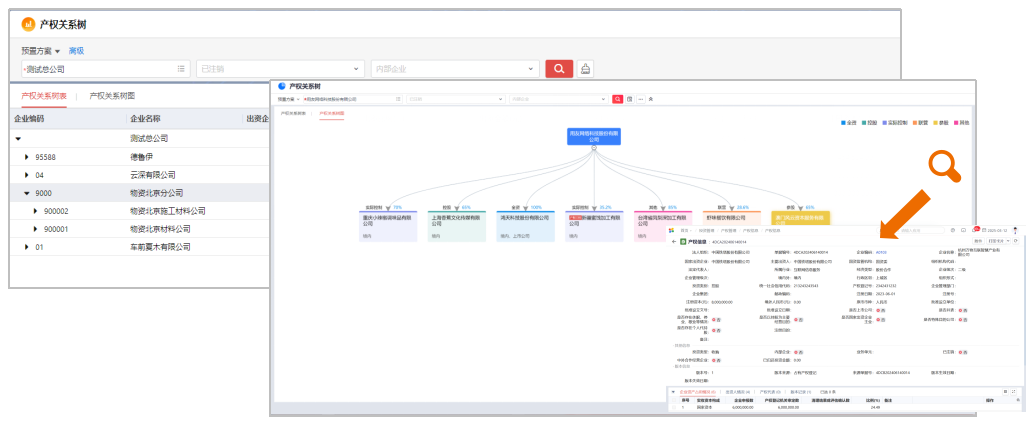Toggle the 控股 legend item
The image size is (1036, 426).
click(870, 123)
